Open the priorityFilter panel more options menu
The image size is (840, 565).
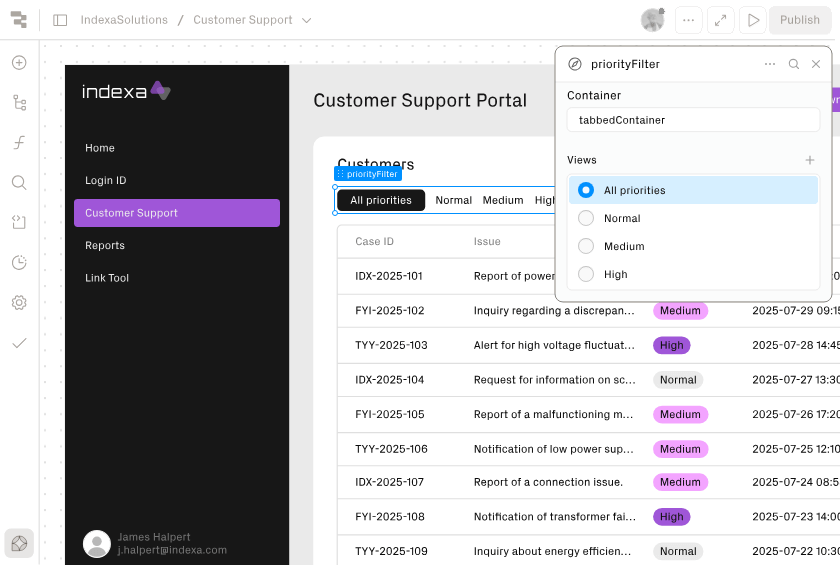pos(769,64)
